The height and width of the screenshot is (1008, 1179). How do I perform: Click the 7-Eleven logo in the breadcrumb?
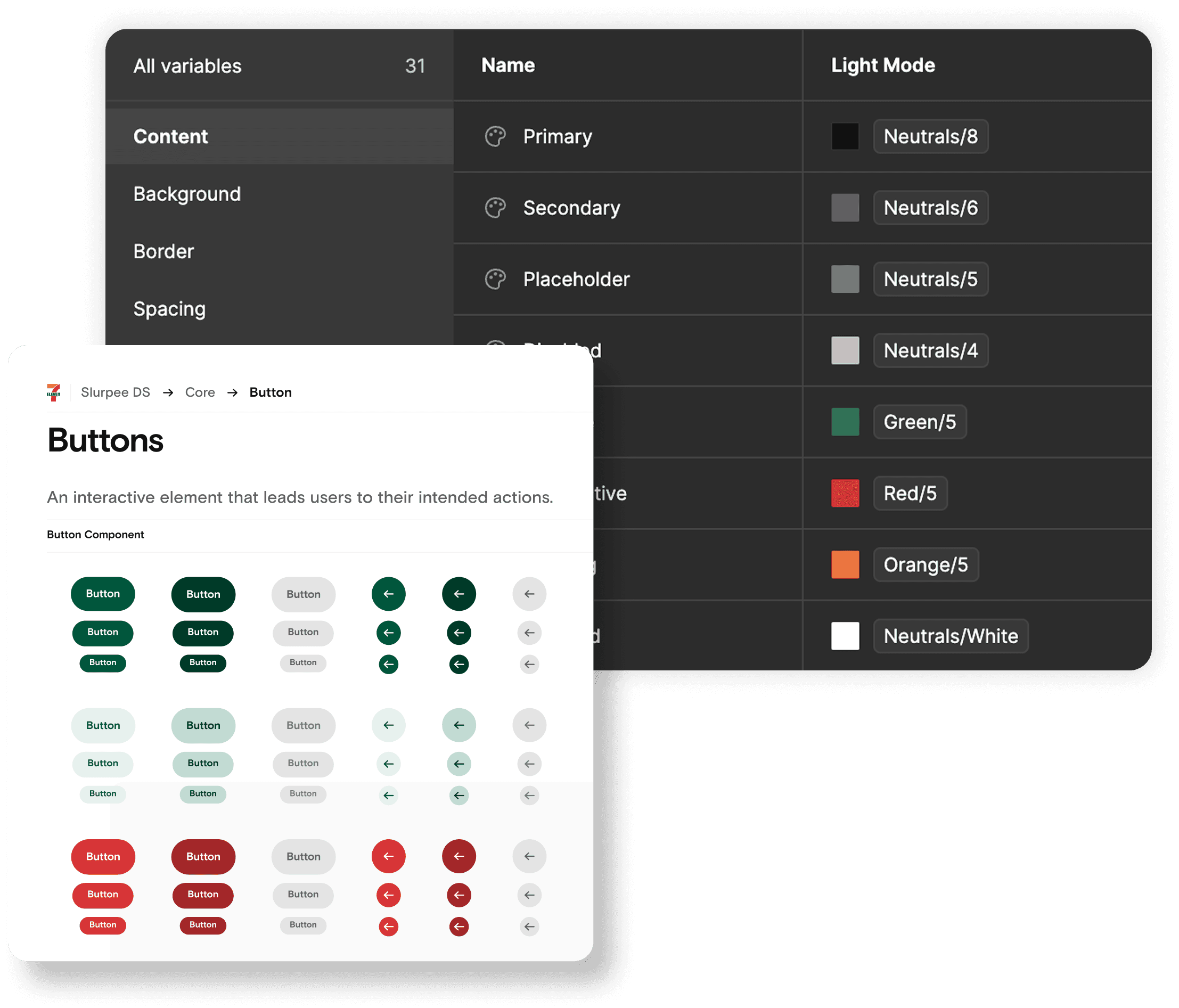54,392
